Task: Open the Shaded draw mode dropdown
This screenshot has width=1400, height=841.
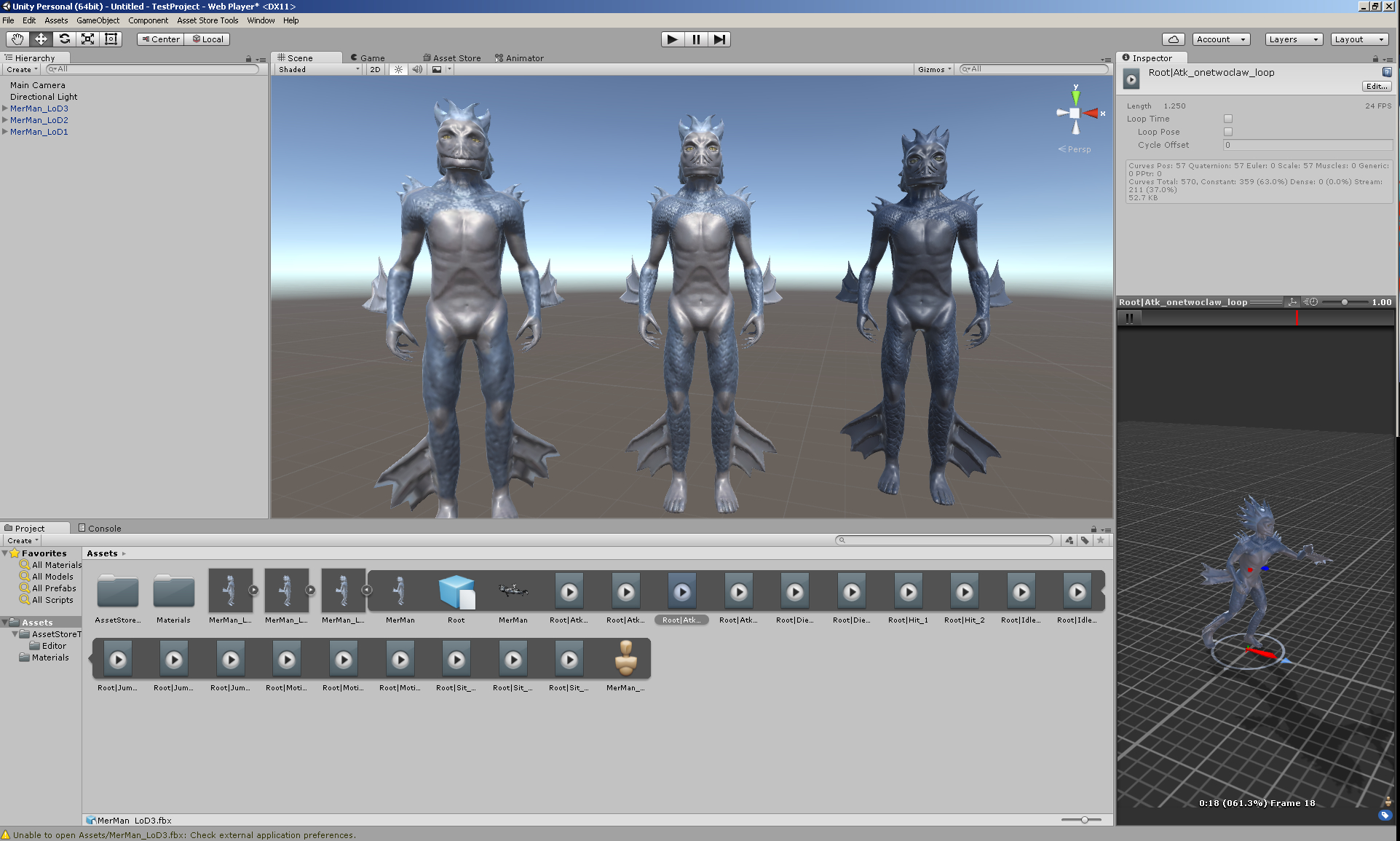Action: coord(317,69)
